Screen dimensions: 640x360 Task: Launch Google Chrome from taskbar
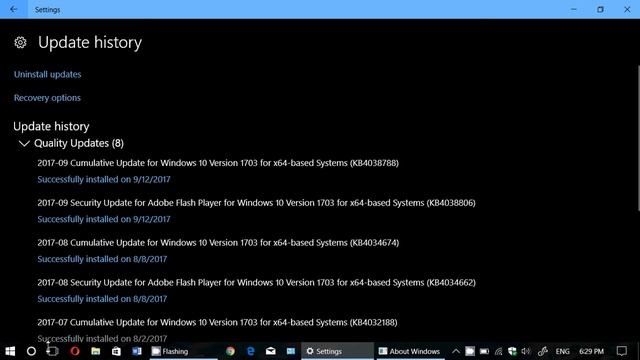[230, 351]
